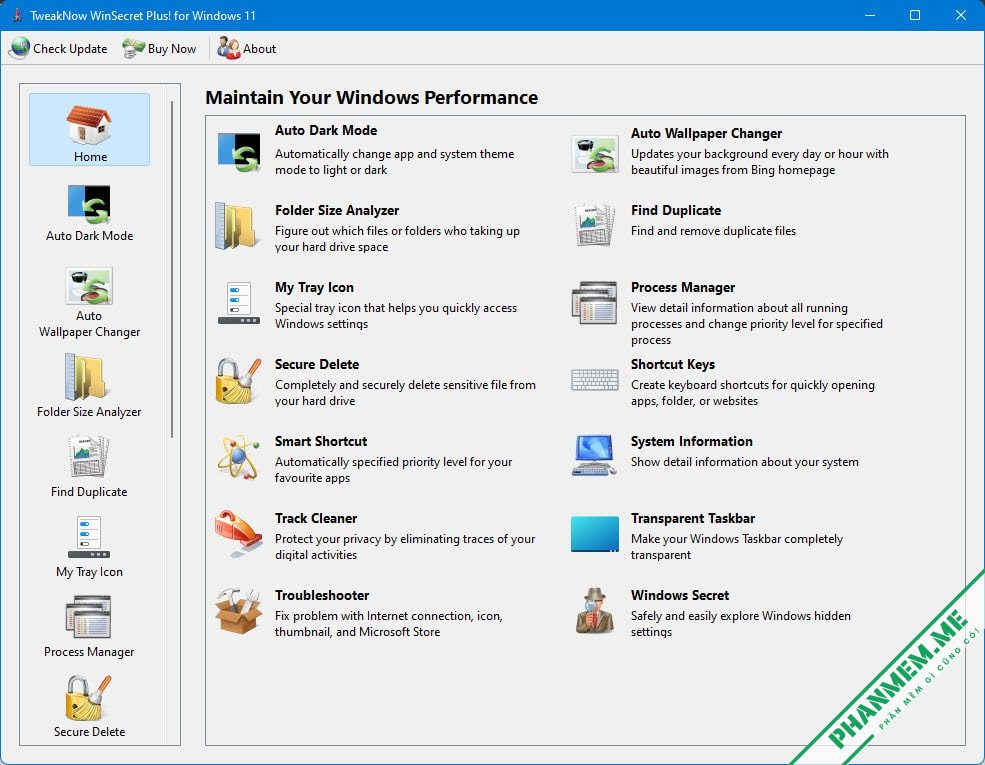Click 'Automatically change app and system theme' text

395,162
